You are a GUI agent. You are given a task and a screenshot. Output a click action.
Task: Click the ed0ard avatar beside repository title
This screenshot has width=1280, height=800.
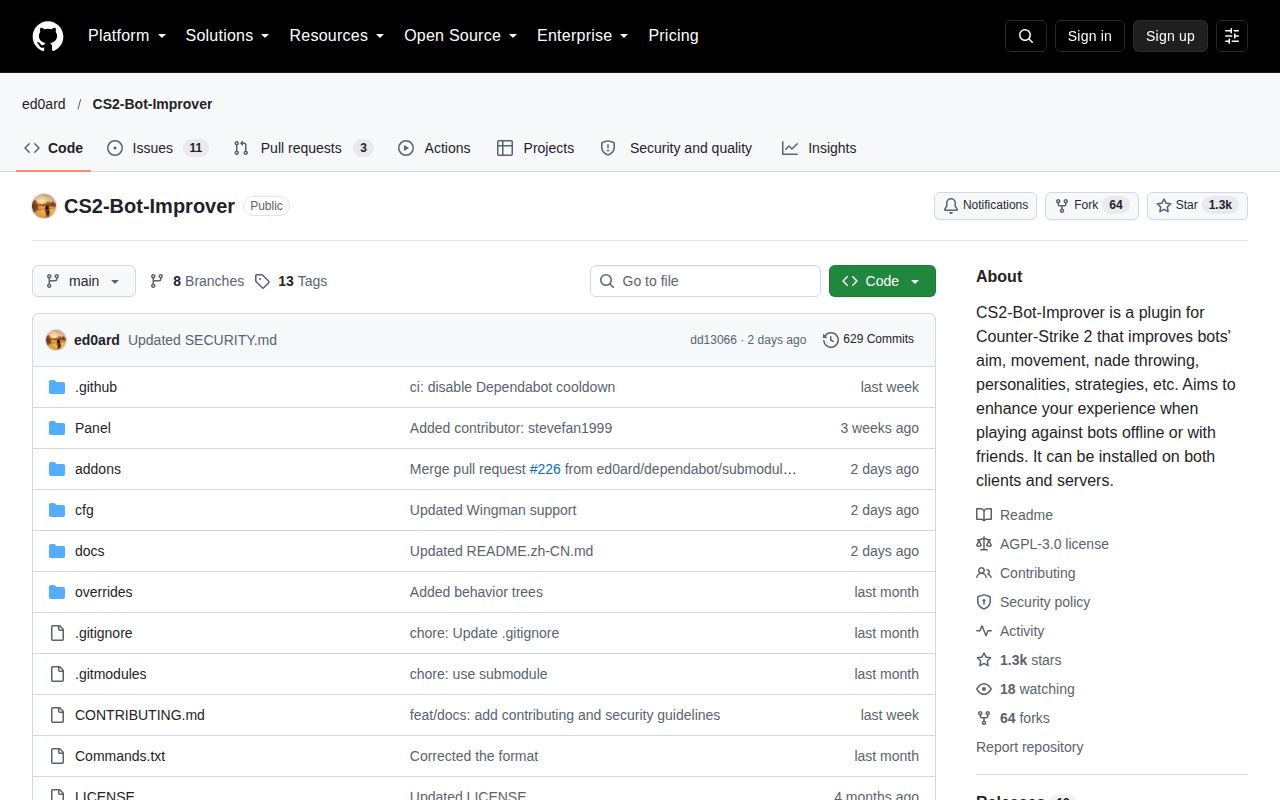(x=44, y=206)
